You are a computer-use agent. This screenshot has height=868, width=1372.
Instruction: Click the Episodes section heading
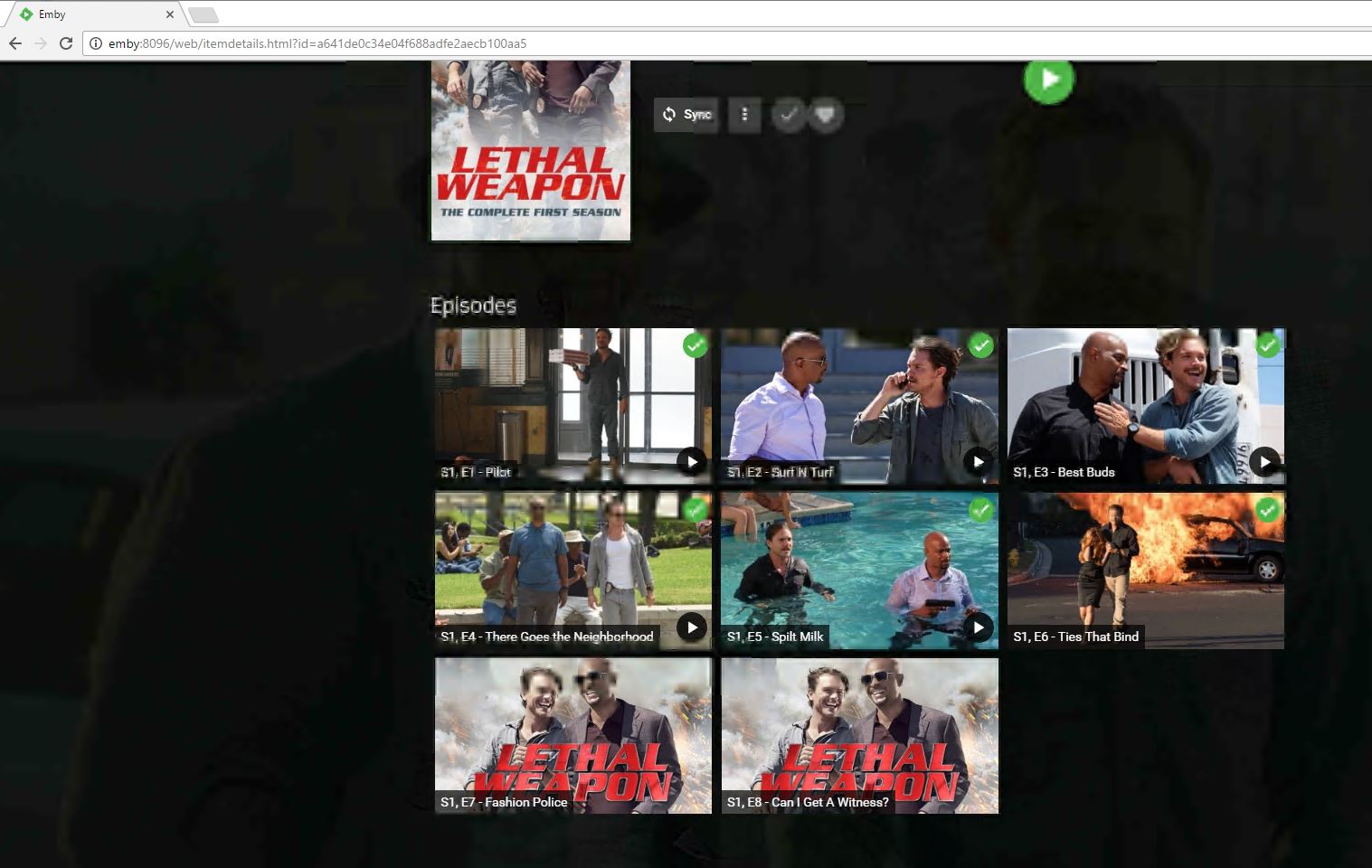click(x=473, y=306)
